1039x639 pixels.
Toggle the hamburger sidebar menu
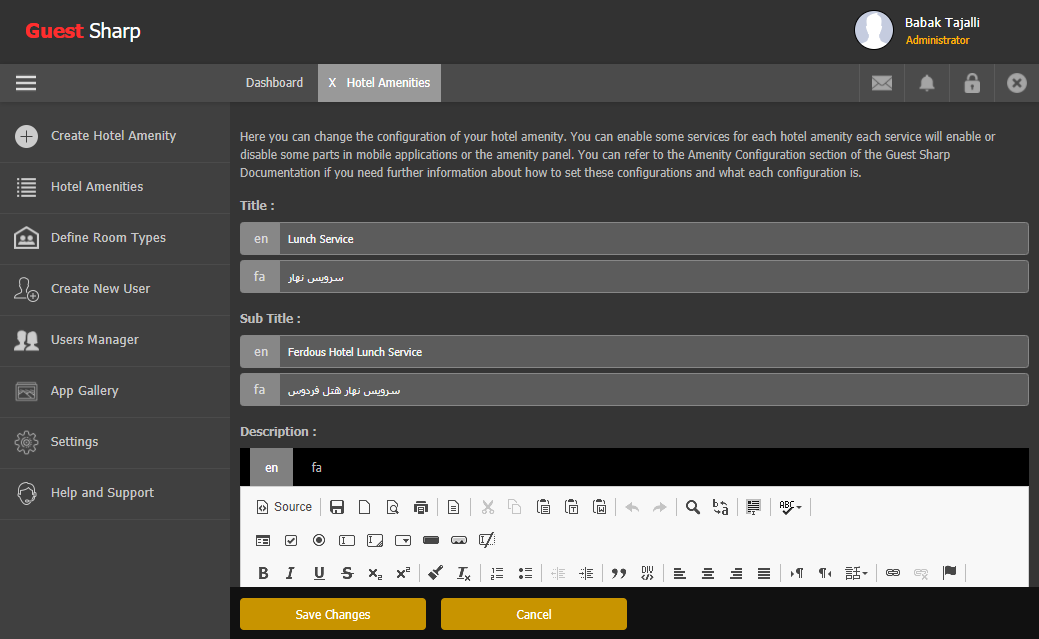26,83
